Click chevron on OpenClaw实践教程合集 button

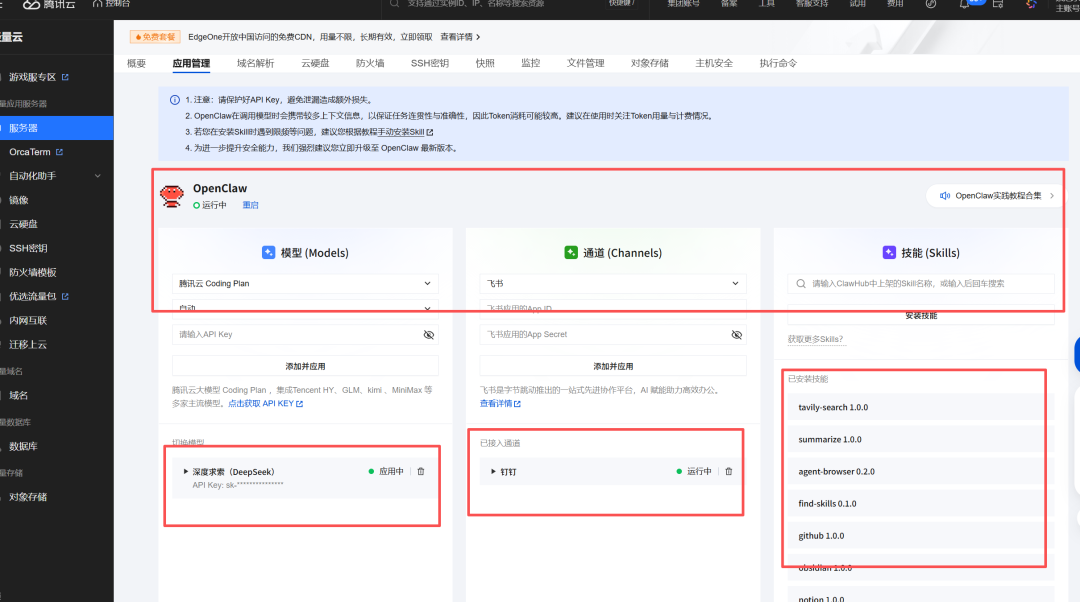[1052, 196]
